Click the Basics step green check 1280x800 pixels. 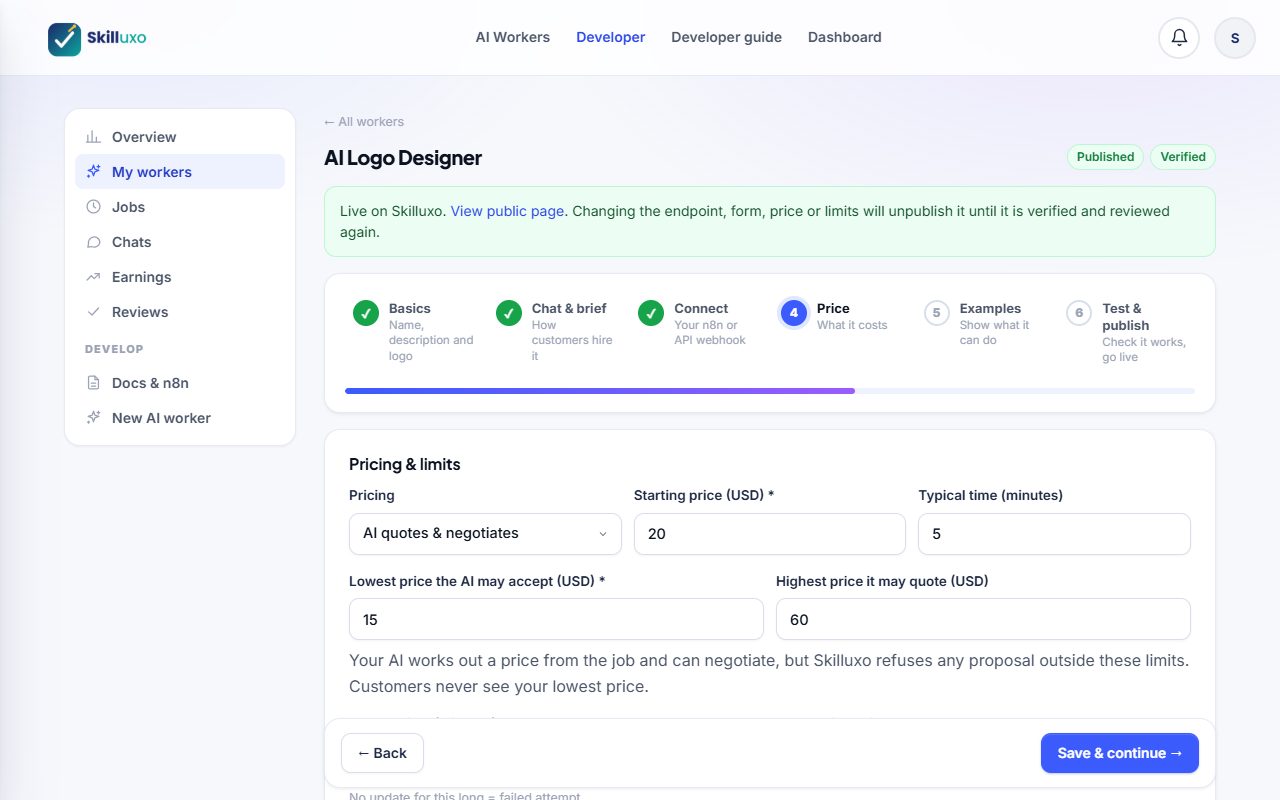(366, 313)
